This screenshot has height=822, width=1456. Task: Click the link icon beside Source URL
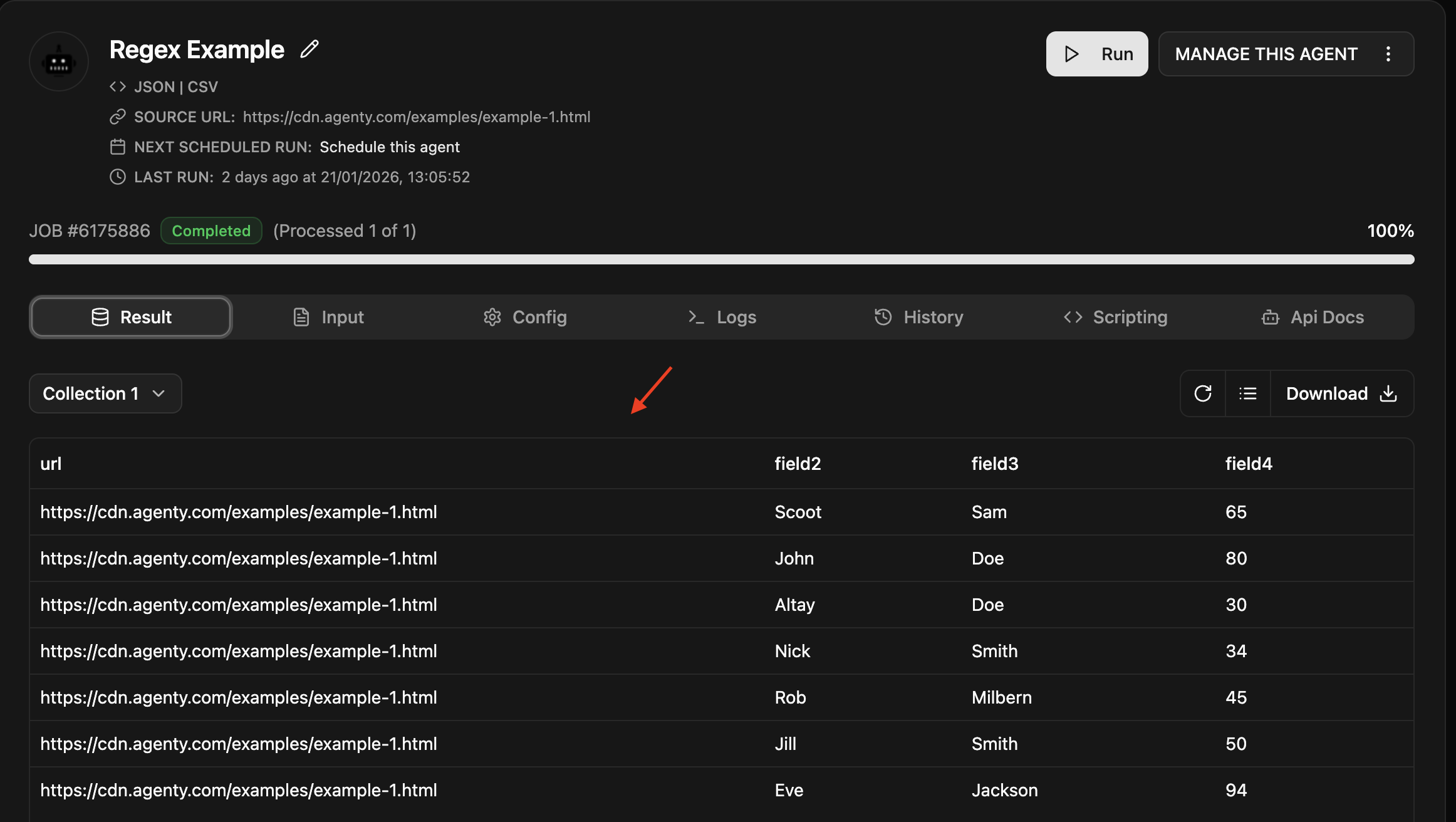[x=117, y=117]
